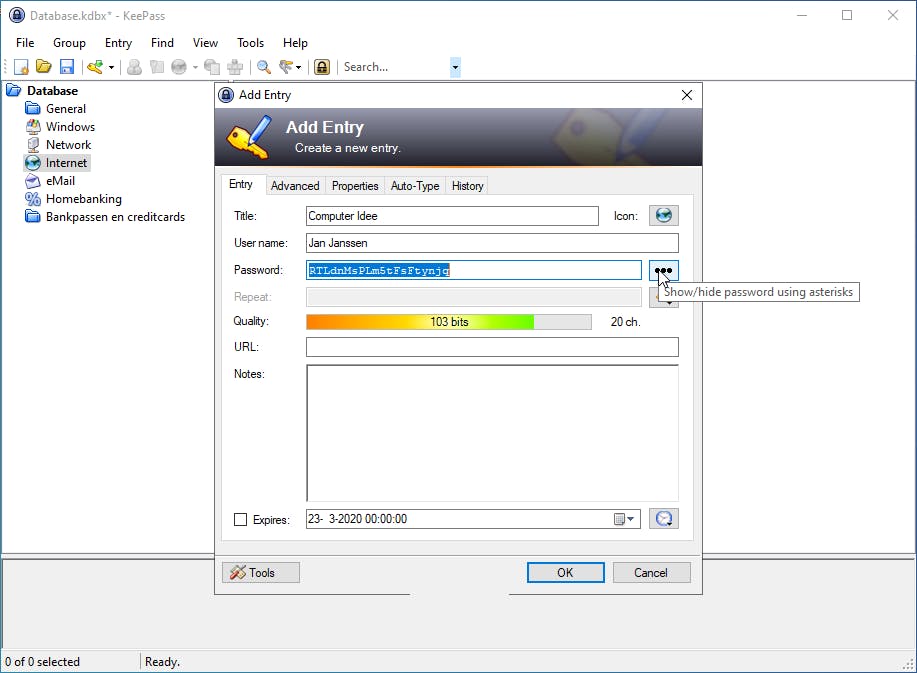Switch to the Properties tab
This screenshot has width=917, height=673.
coord(355,186)
